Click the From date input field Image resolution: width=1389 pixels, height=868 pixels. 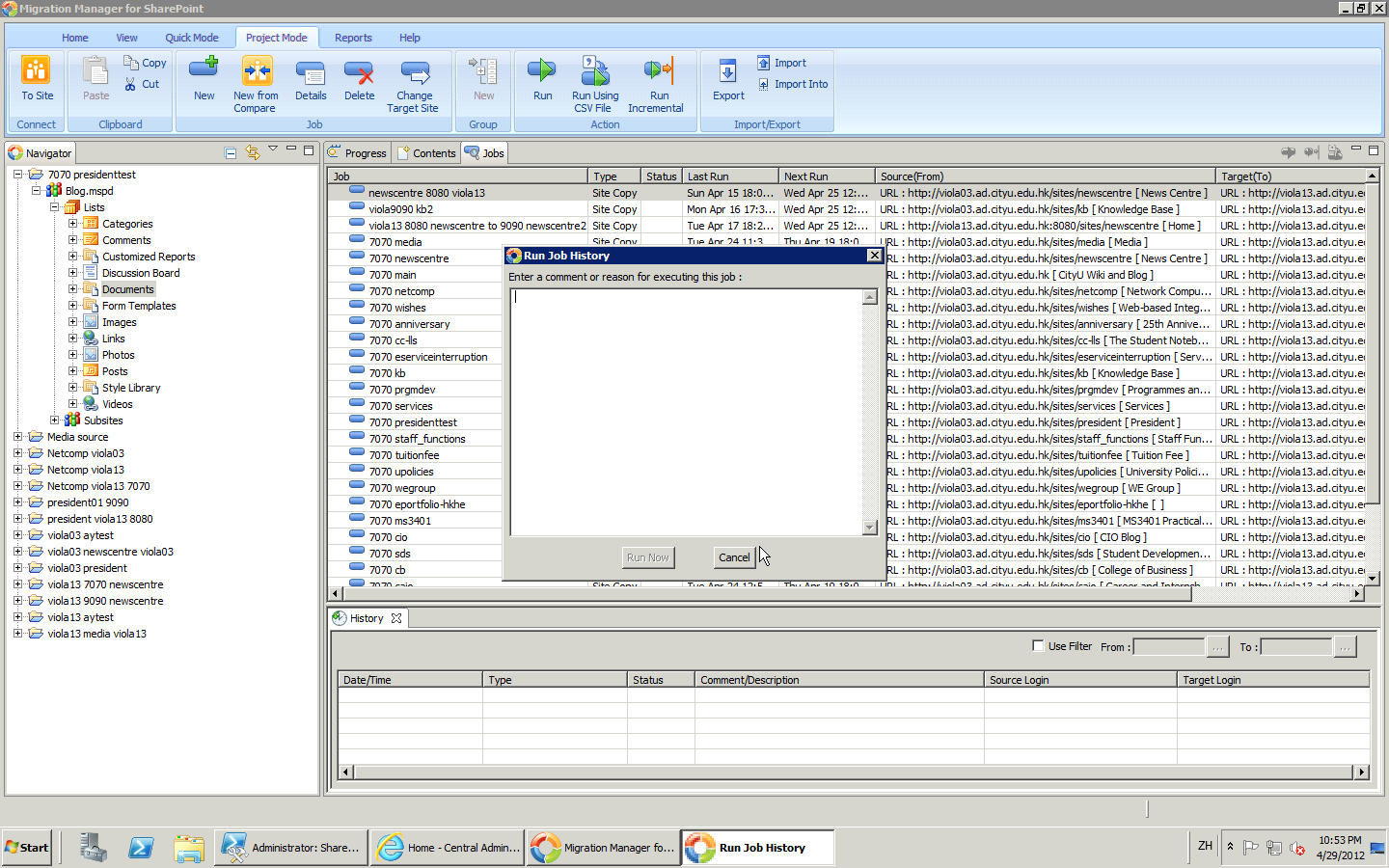point(1168,646)
